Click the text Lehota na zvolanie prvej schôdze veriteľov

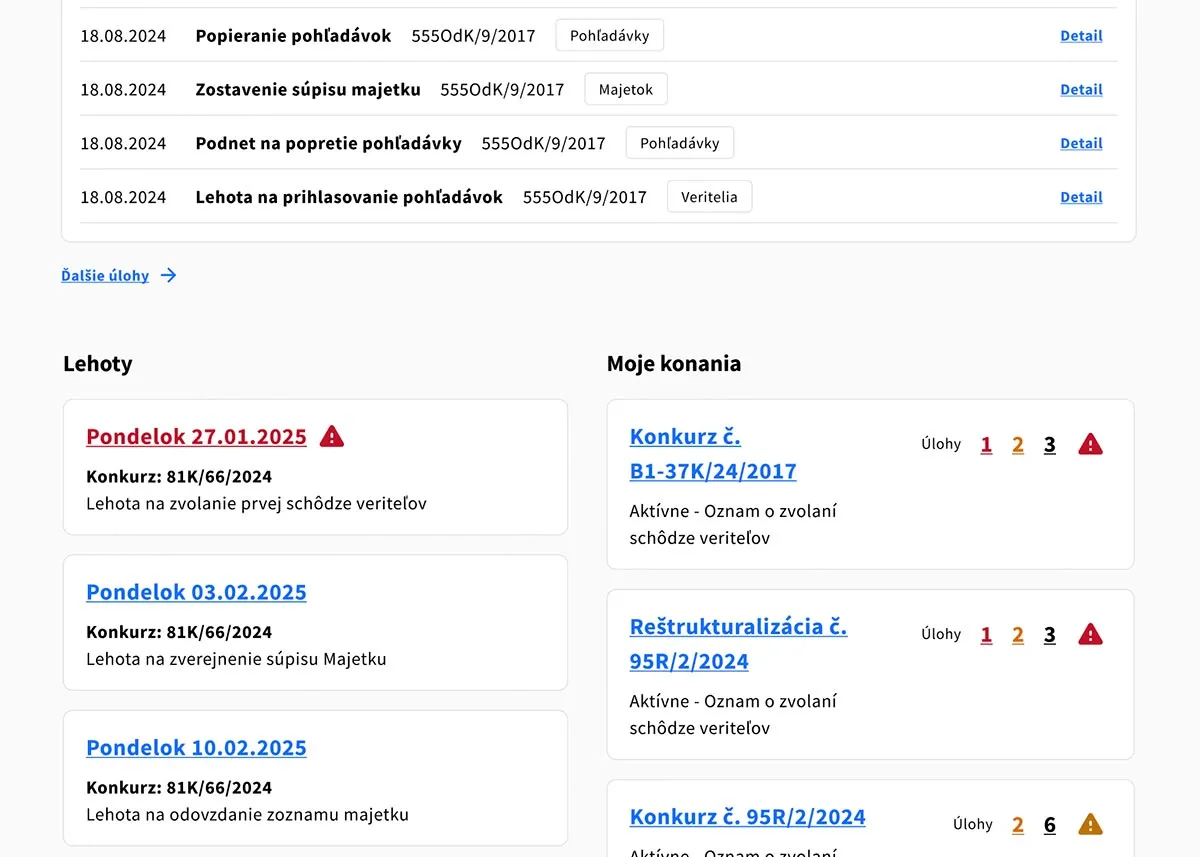pyautogui.click(x=256, y=503)
